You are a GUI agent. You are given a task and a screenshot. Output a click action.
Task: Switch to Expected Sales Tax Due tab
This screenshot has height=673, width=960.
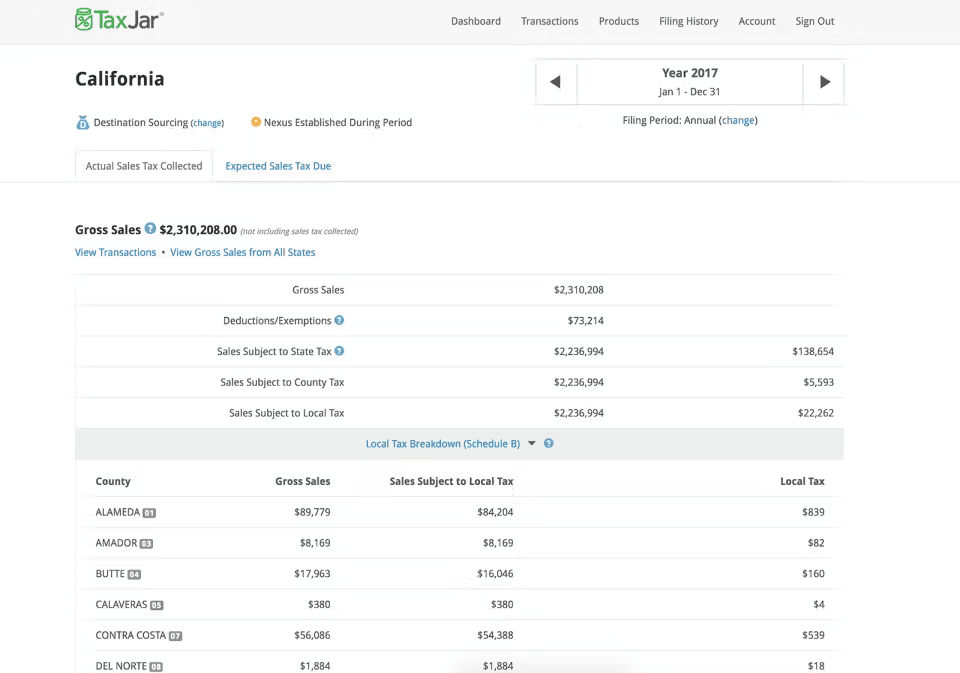278,166
